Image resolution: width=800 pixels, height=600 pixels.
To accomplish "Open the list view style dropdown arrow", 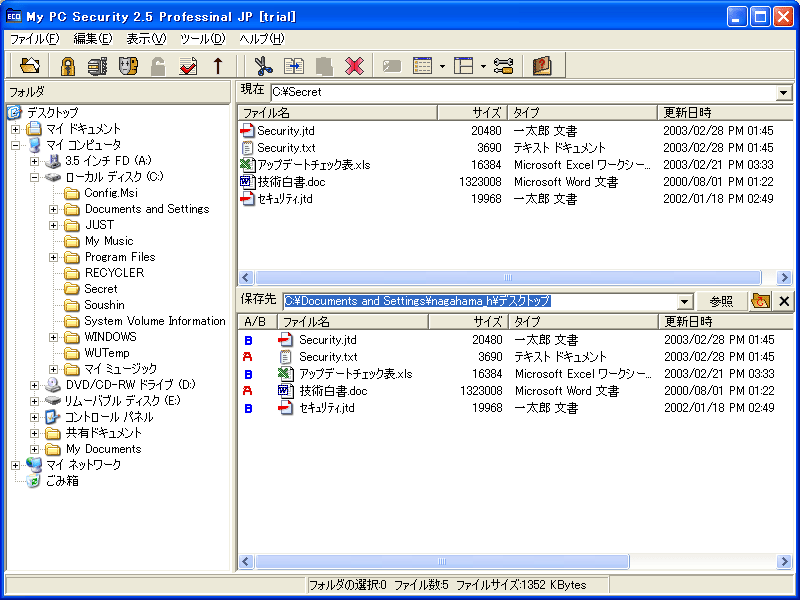I will pos(442,66).
